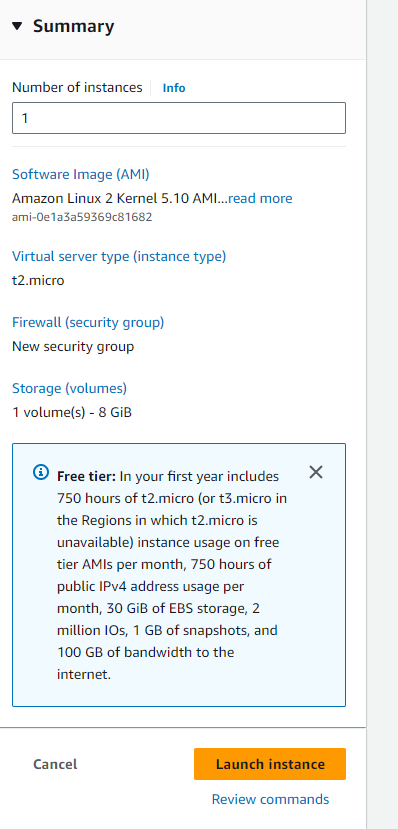The height and width of the screenshot is (829, 398).
Task: Click the Number of instances field
Action: 179,118
